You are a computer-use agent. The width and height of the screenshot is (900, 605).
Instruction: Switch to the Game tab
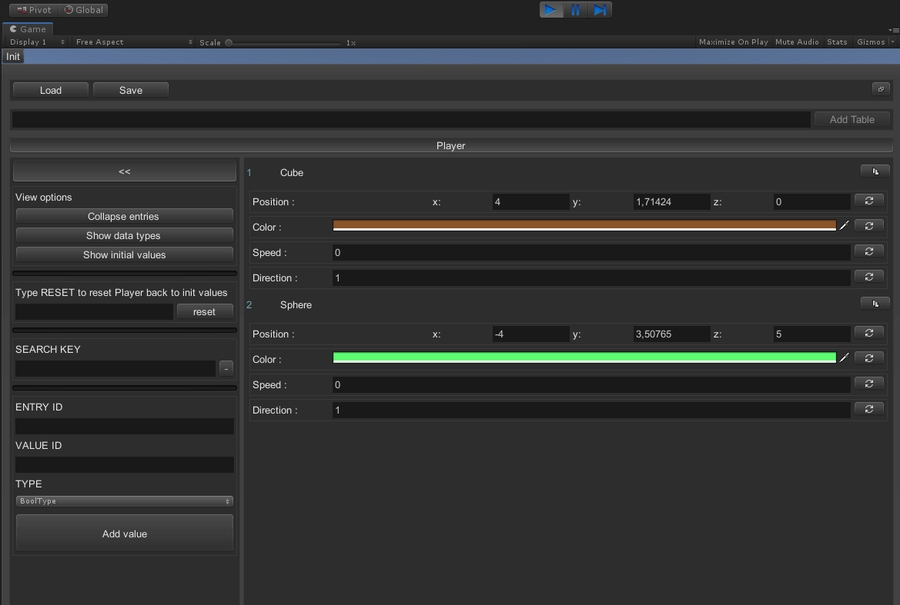tap(27, 28)
